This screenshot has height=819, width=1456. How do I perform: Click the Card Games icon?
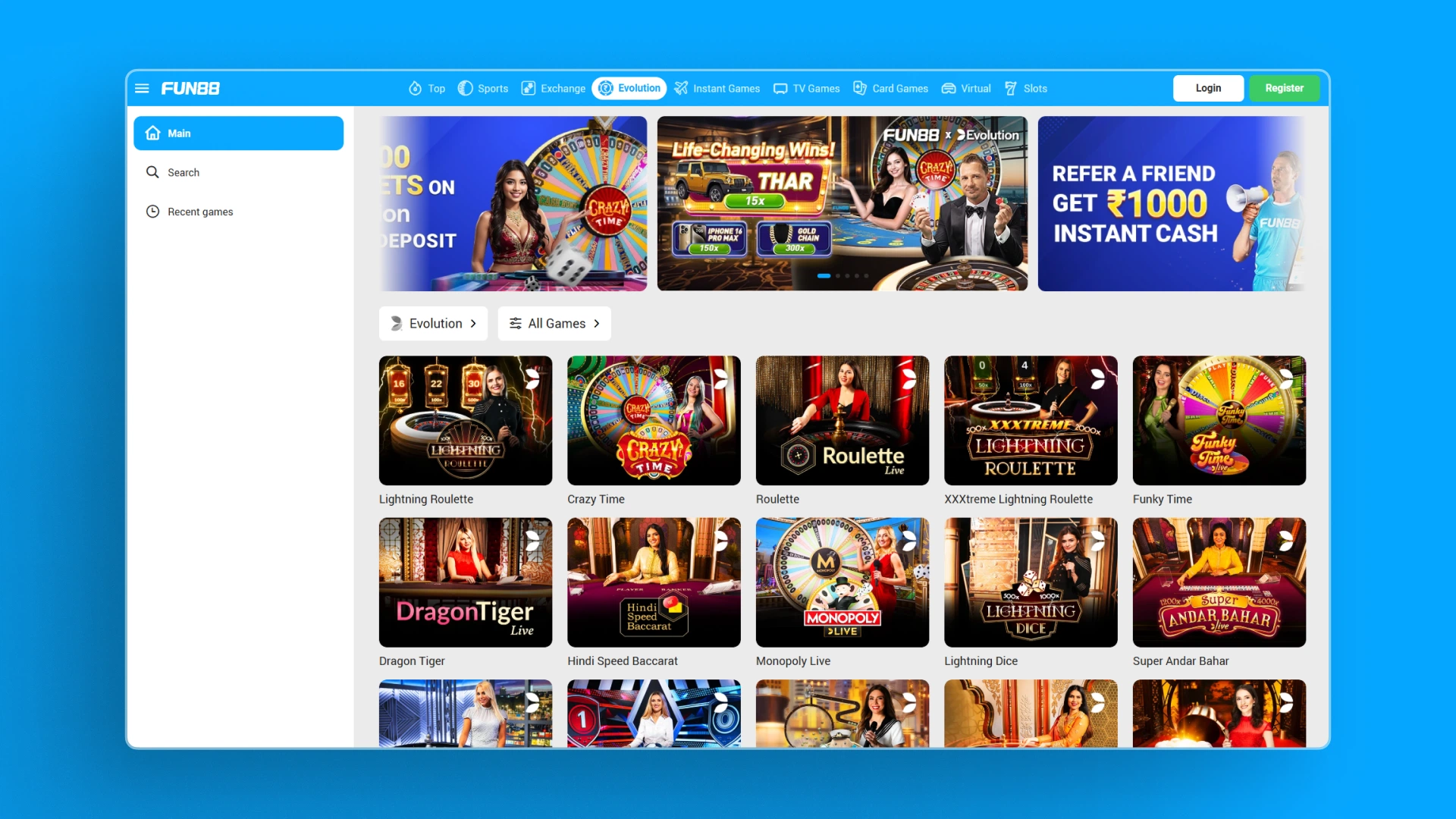pyautogui.click(x=860, y=89)
